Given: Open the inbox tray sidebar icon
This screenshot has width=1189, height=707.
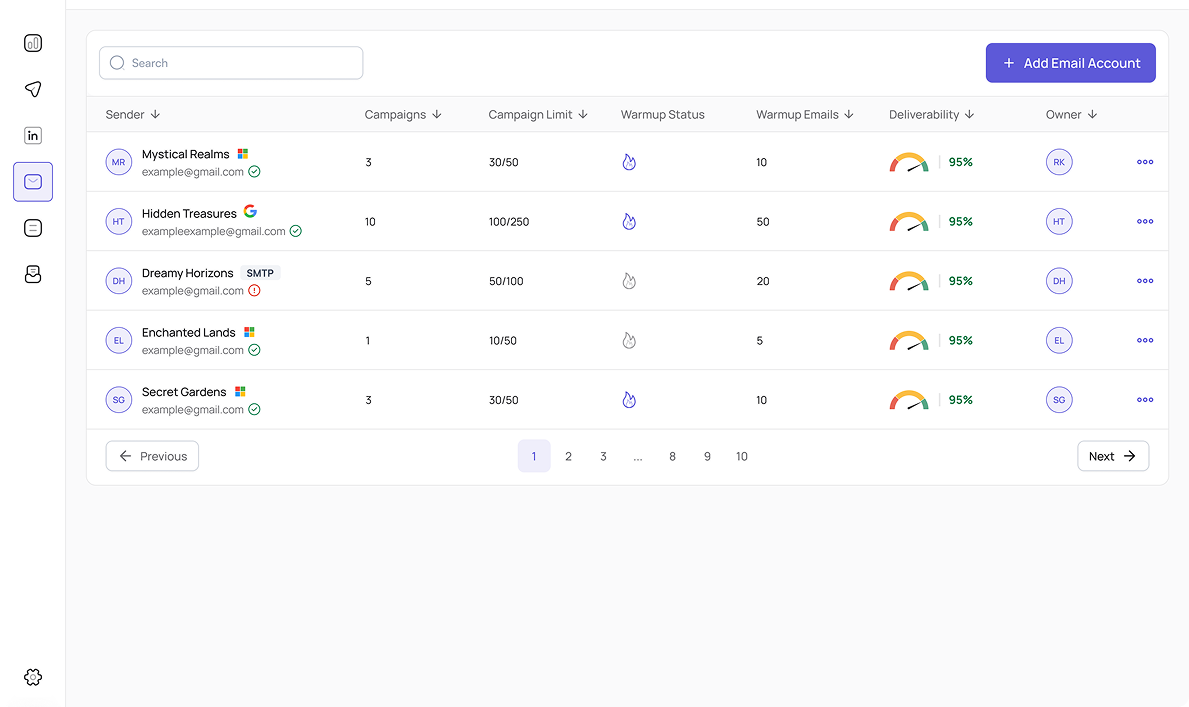Looking at the screenshot, I should click(x=33, y=274).
